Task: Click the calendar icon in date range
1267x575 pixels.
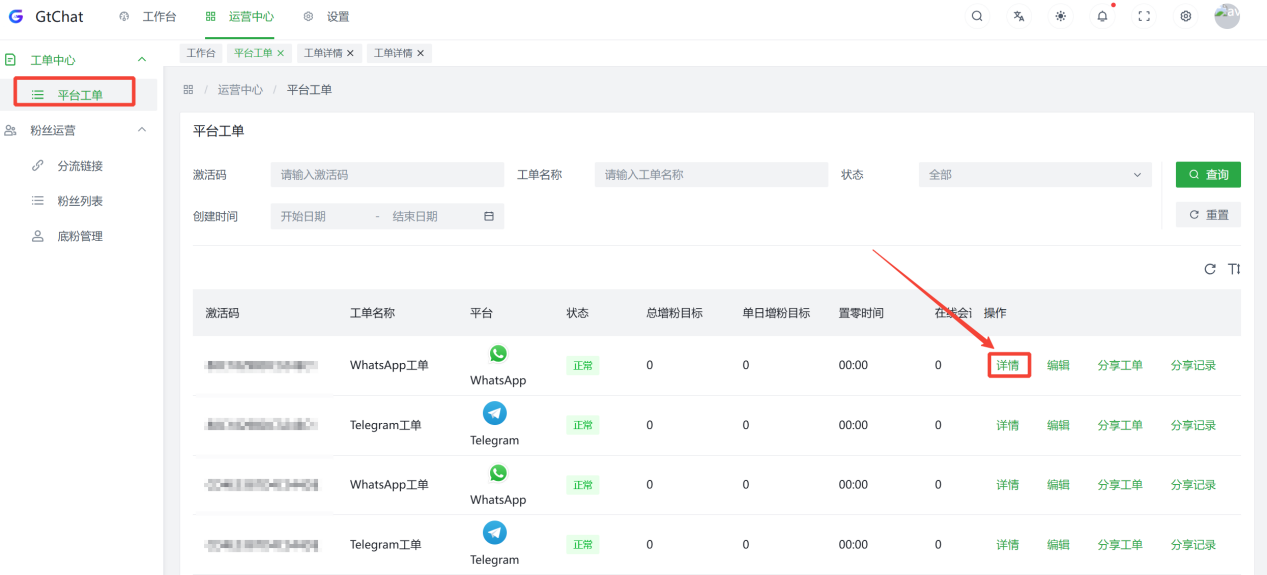Action: pyautogui.click(x=489, y=216)
